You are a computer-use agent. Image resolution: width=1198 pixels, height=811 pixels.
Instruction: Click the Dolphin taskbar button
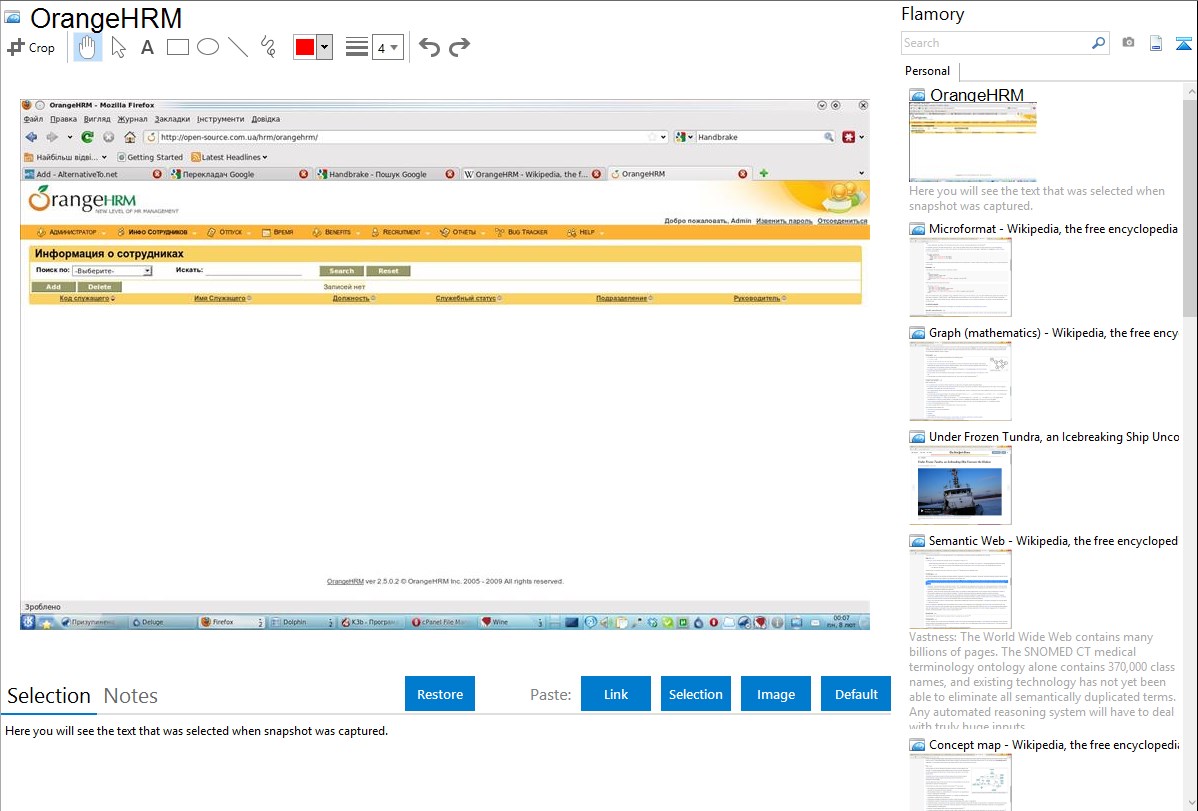click(301, 622)
